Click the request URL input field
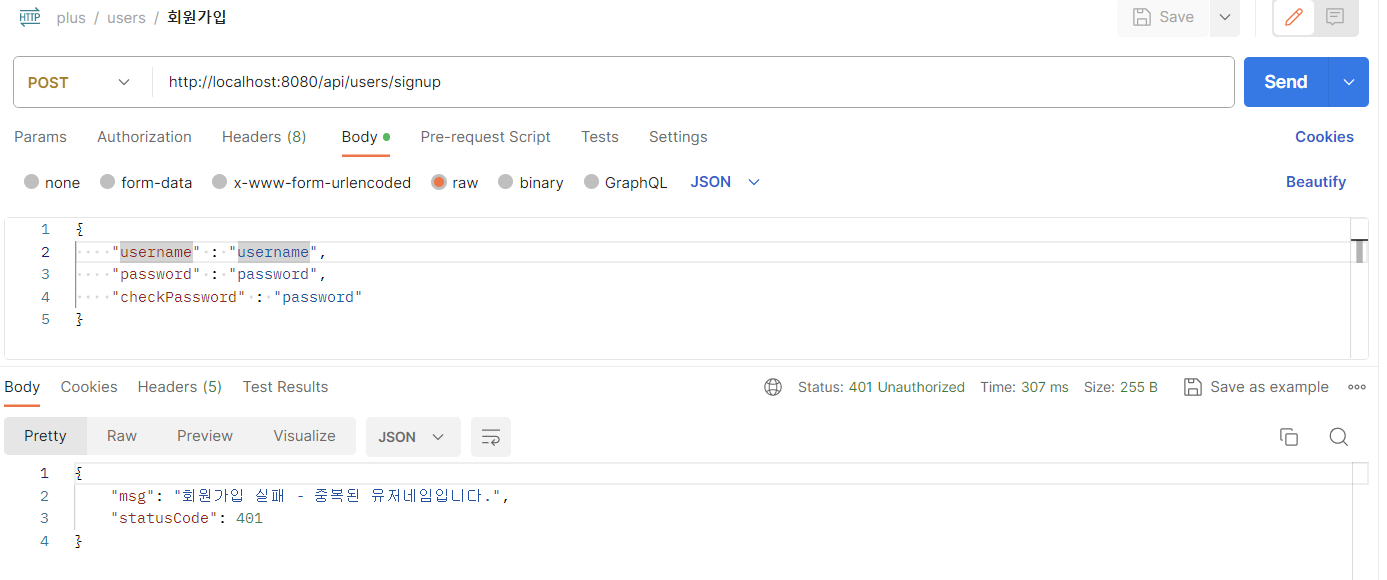 point(693,82)
